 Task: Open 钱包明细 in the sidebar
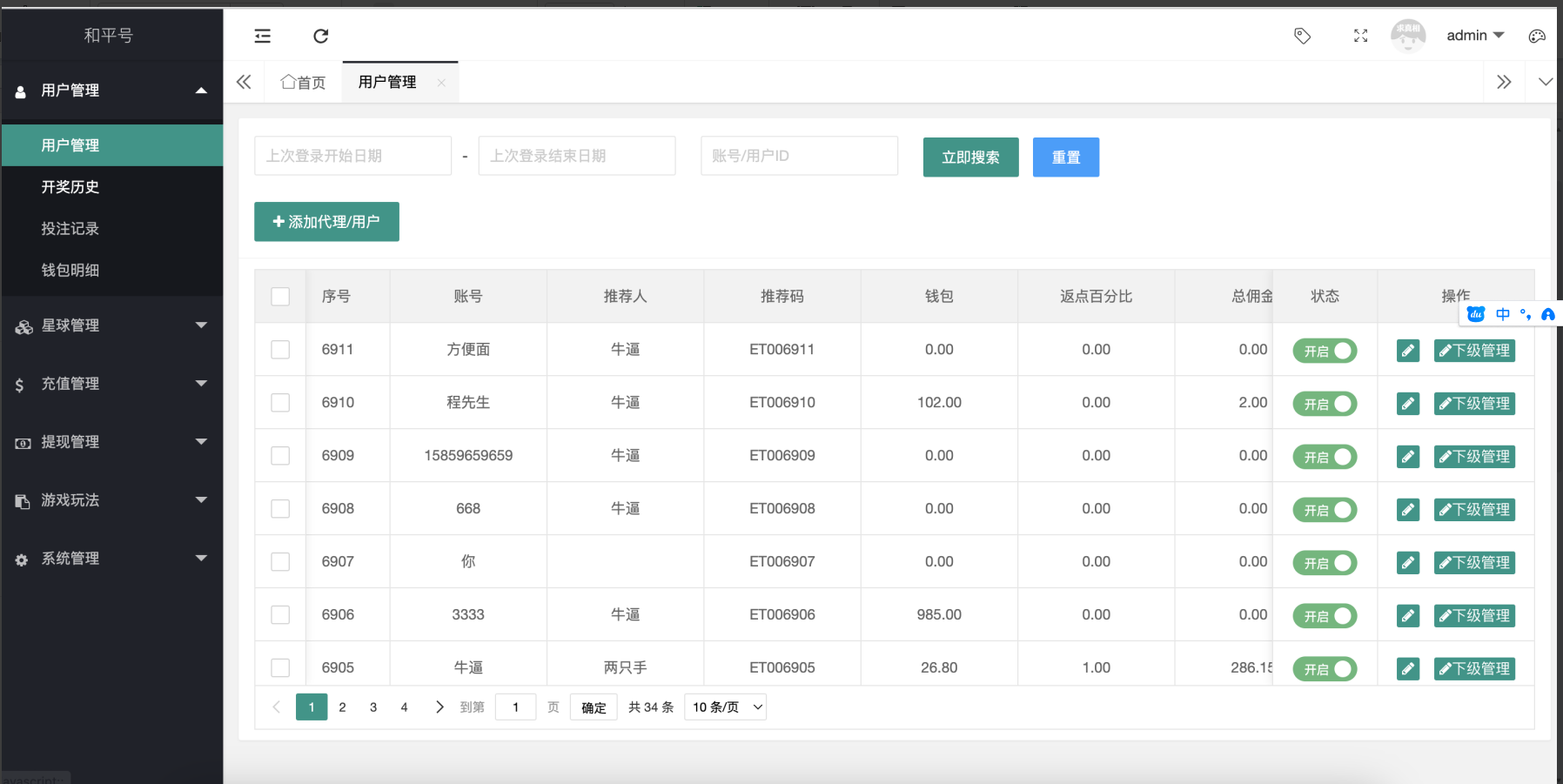pyautogui.click(x=112, y=271)
